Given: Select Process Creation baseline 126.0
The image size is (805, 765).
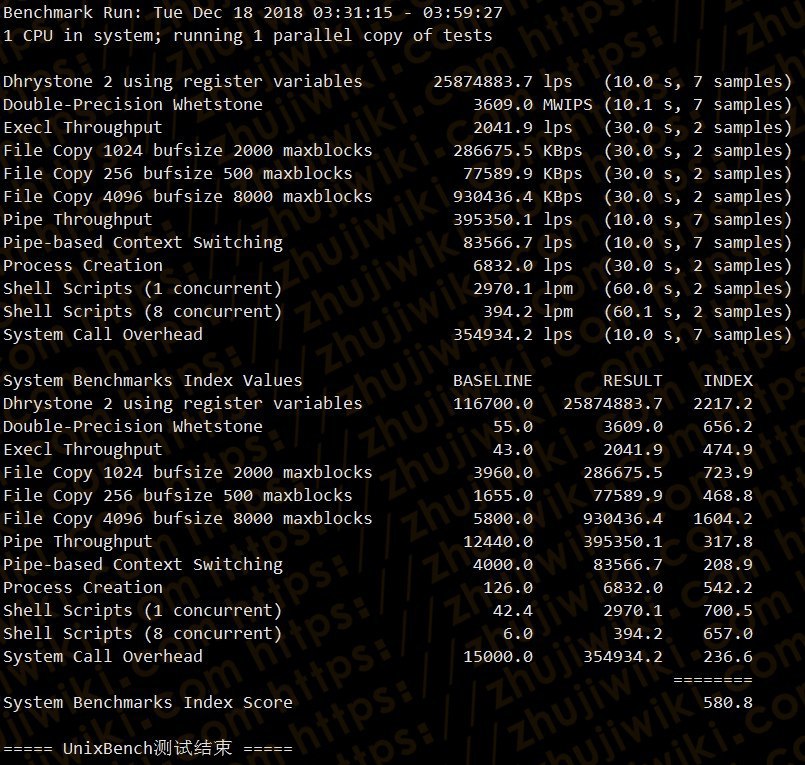Looking at the screenshot, I should point(508,587).
